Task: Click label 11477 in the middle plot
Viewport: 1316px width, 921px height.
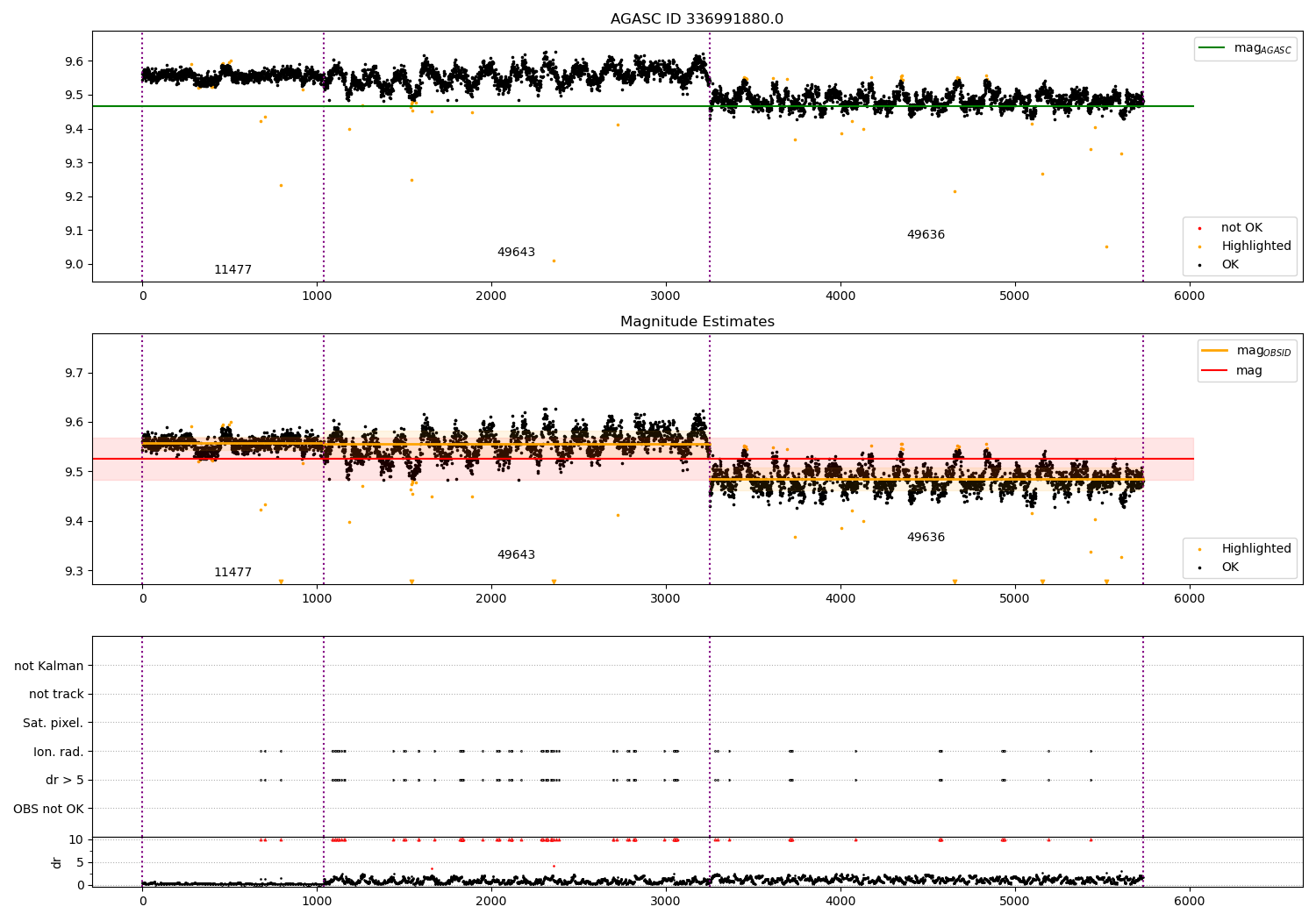Action: [x=232, y=573]
